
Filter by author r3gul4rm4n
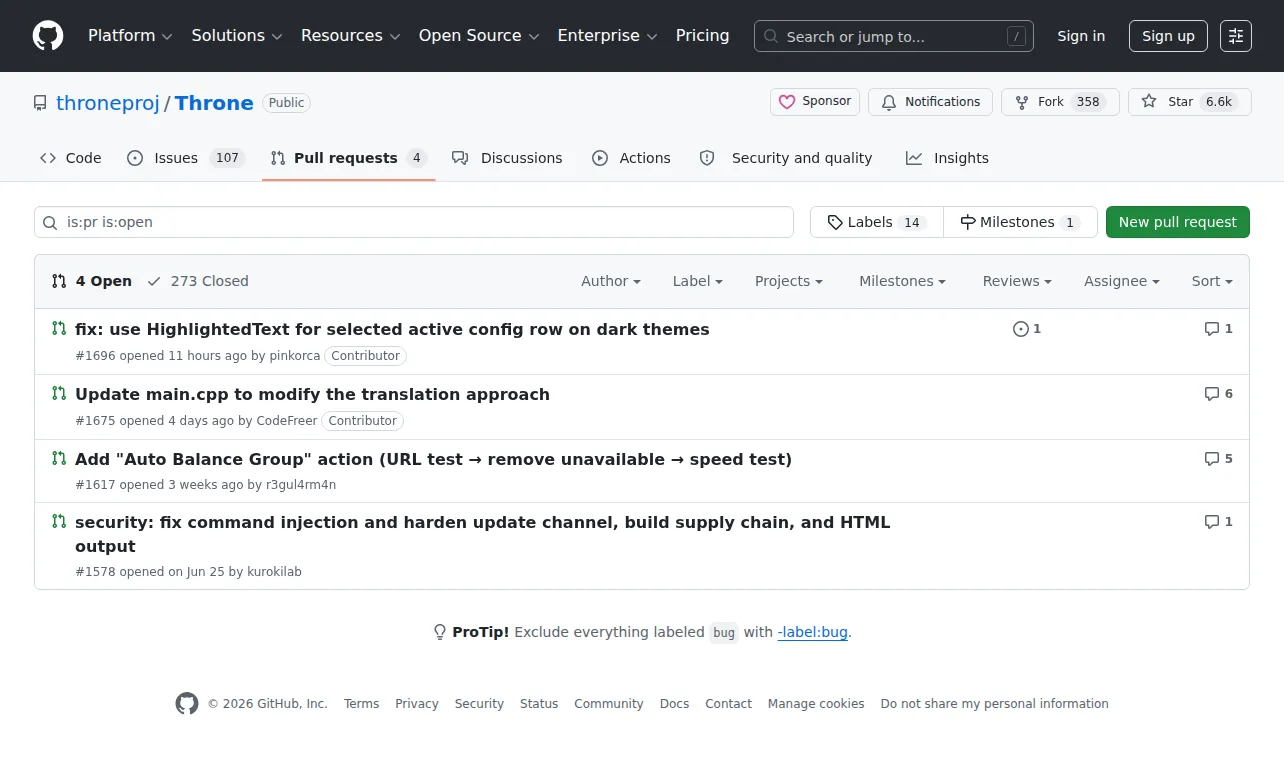coord(301,485)
